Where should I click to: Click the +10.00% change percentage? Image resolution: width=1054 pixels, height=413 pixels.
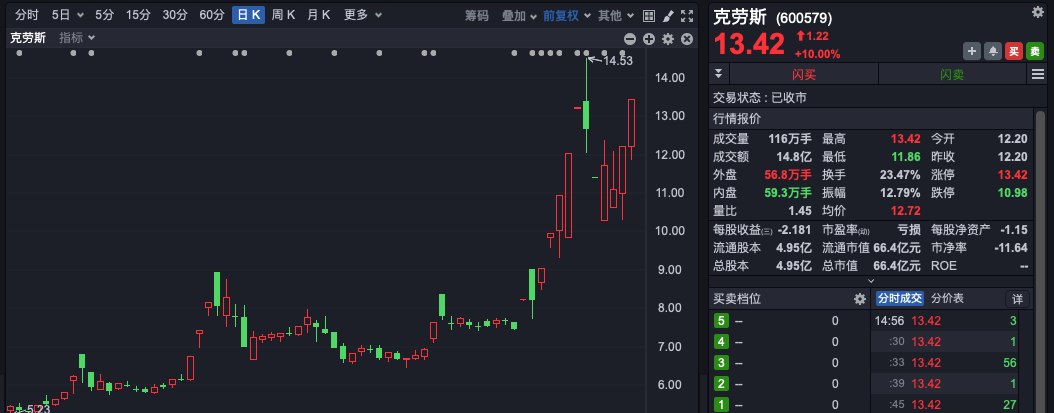coord(817,54)
